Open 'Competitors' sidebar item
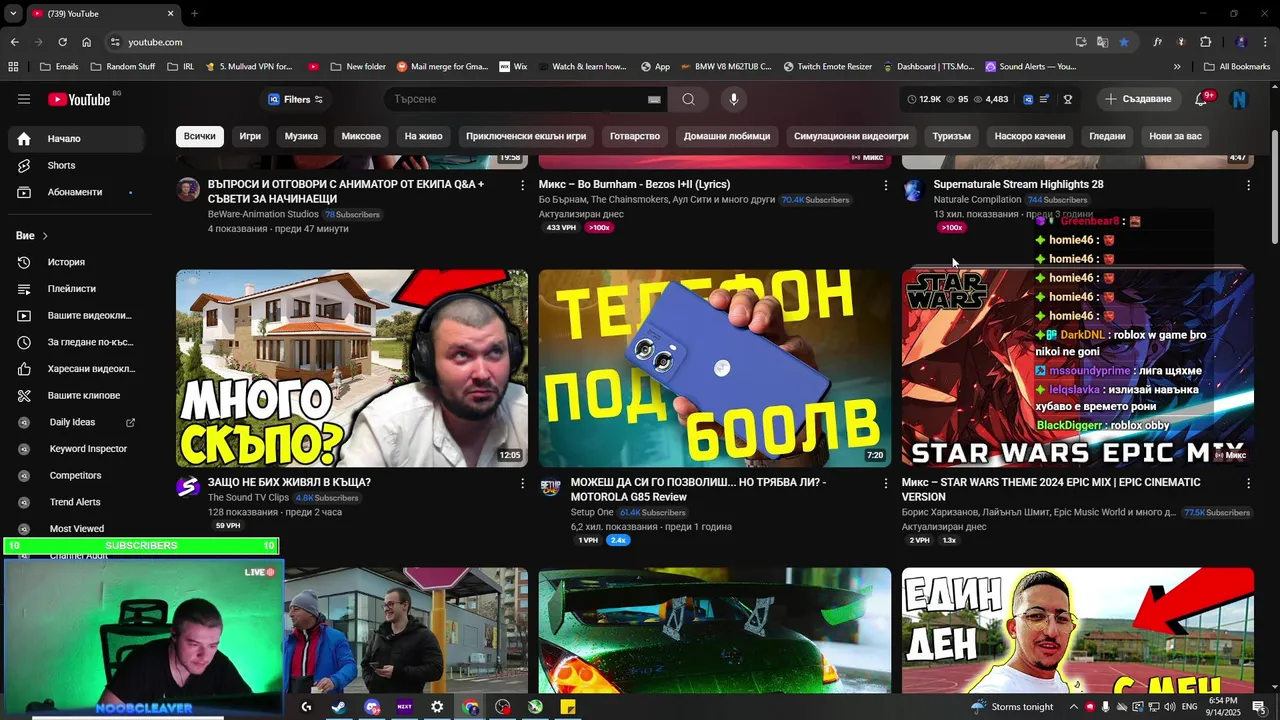This screenshot has height=720, width=1280. (x=76, y=475)
